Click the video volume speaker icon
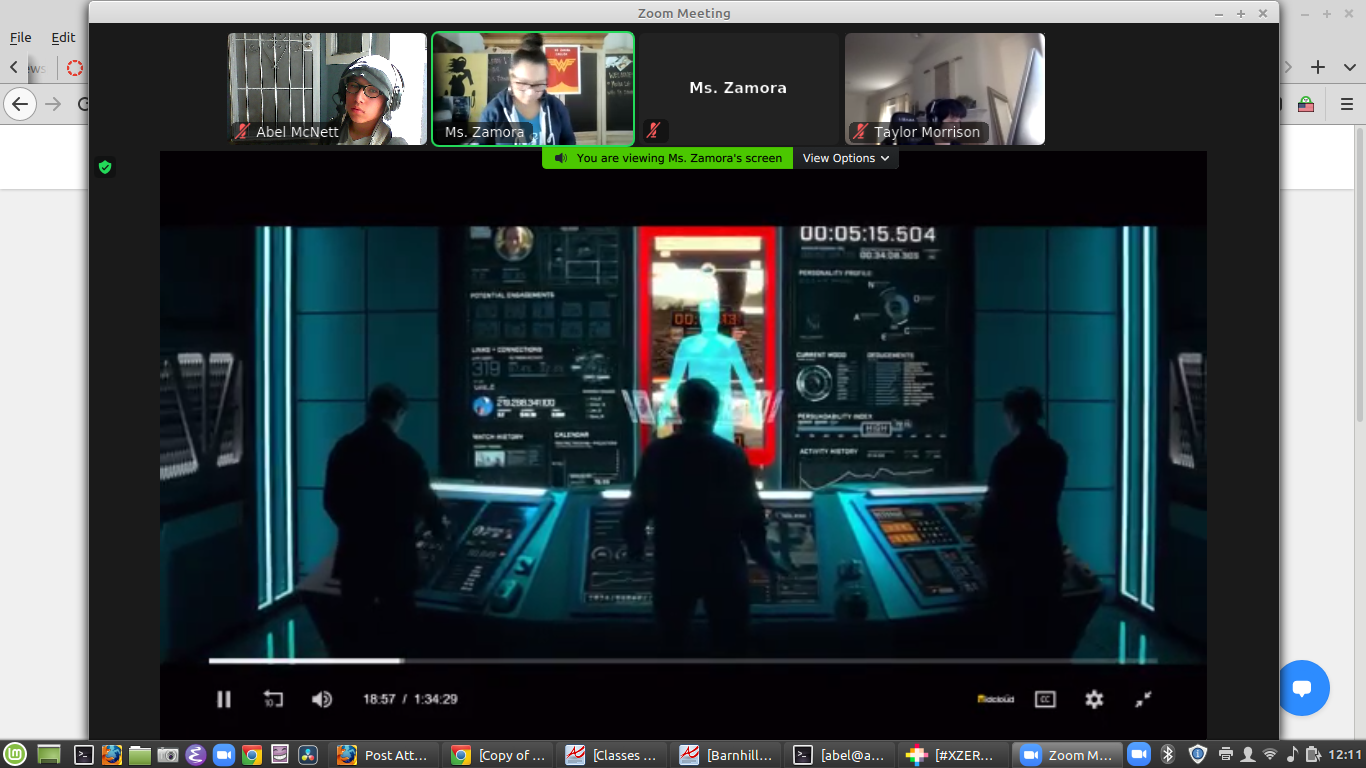This screenshot has height=768, width=1366. [x=322, y=699]
